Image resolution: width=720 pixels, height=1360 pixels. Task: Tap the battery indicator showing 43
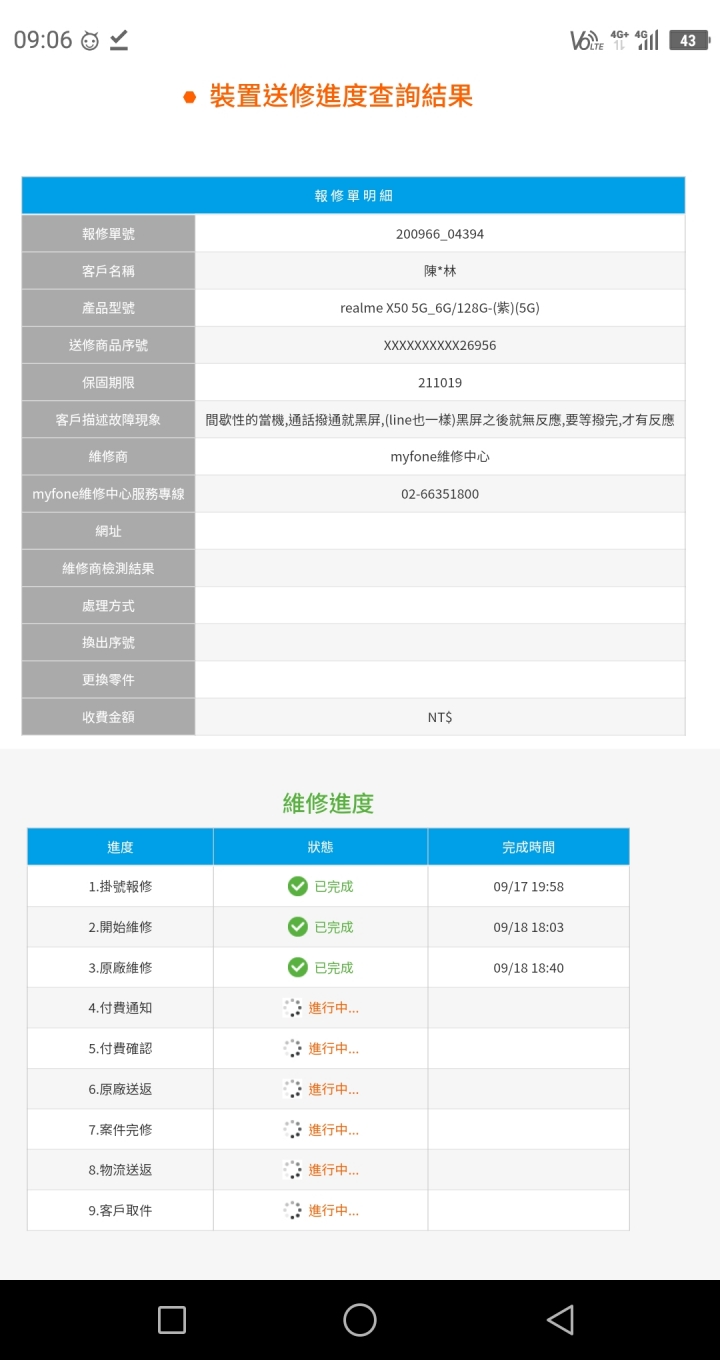click(688, 40)
